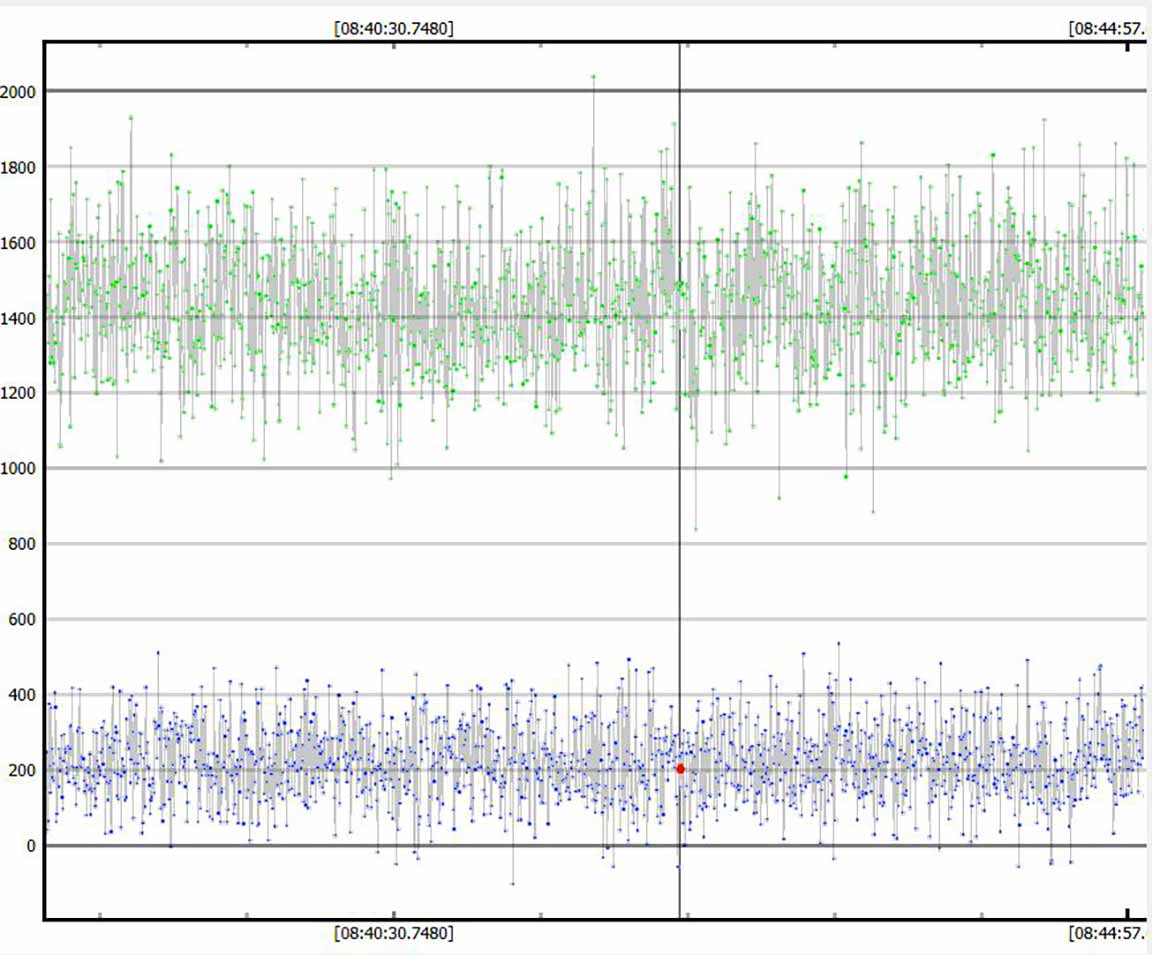Click the red data point marker

click(x=680, y=768)
